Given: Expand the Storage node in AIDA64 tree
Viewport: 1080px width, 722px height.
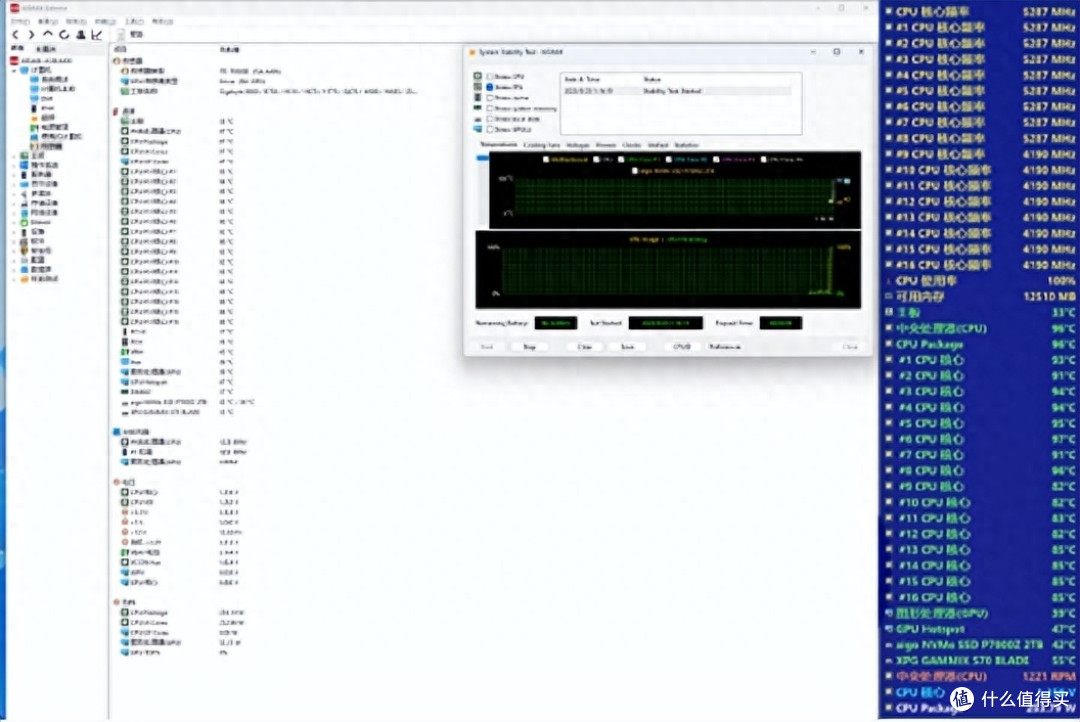Looking at the screenshot, I should click(14, 204).
